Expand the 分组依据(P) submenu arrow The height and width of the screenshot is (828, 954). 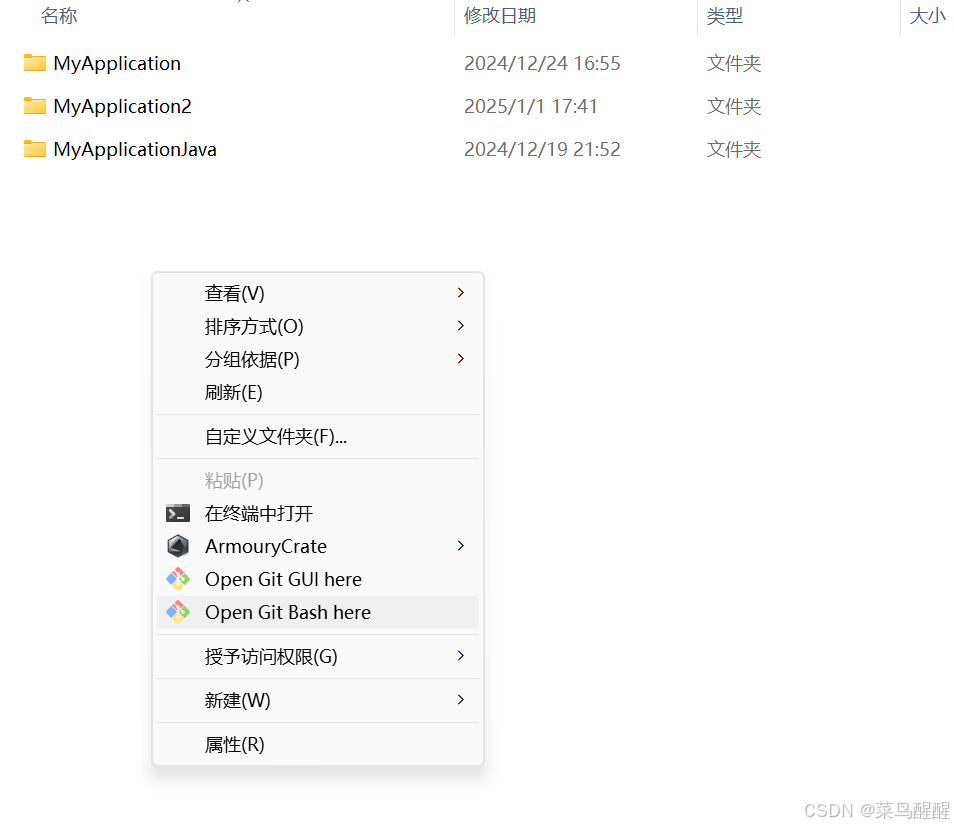pyautogui.click(x=461, y=358)
